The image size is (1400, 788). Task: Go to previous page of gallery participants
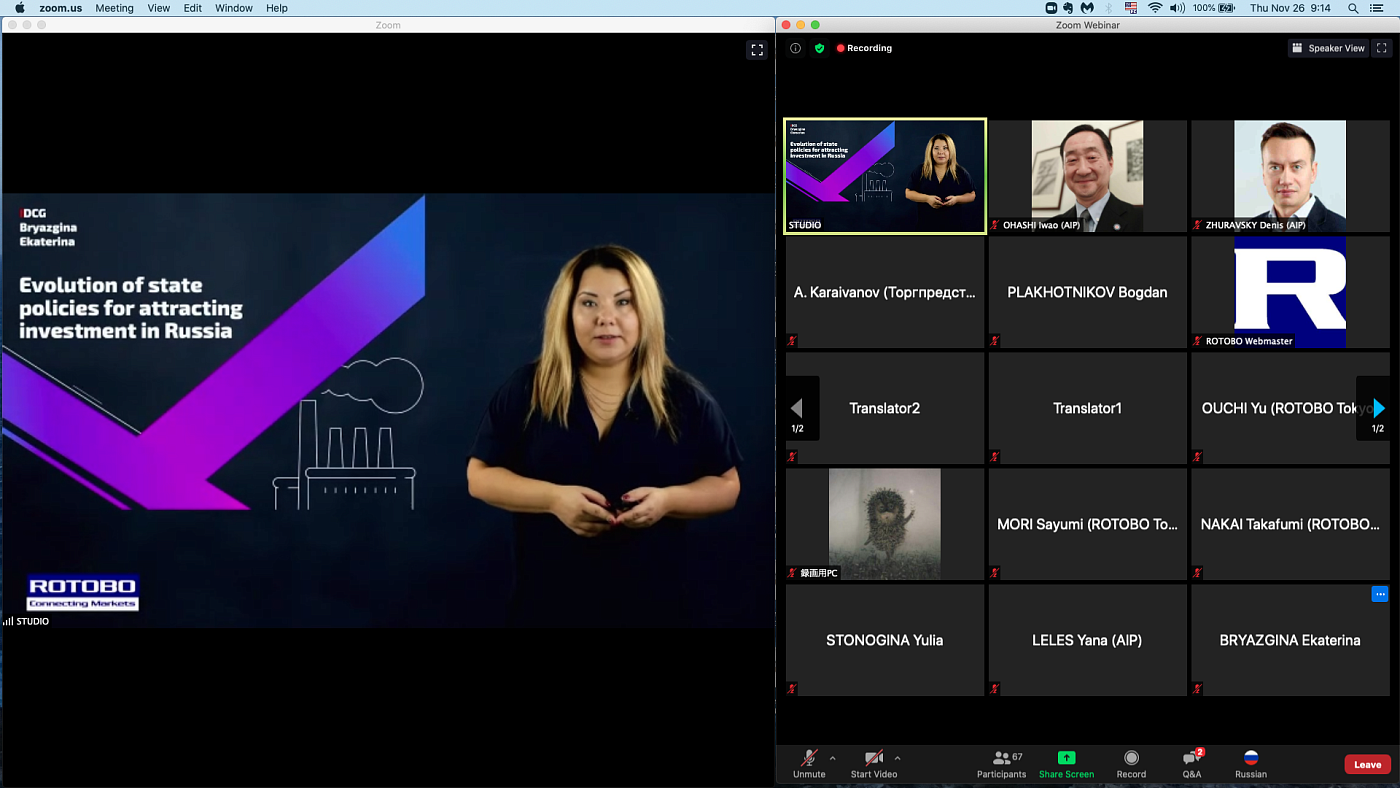point(797,408)
